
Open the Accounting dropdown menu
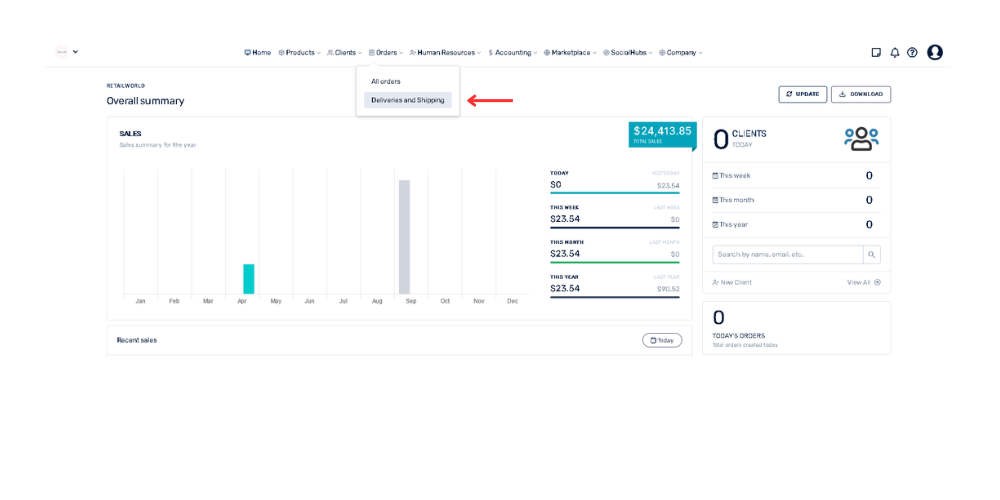(513, 53)
